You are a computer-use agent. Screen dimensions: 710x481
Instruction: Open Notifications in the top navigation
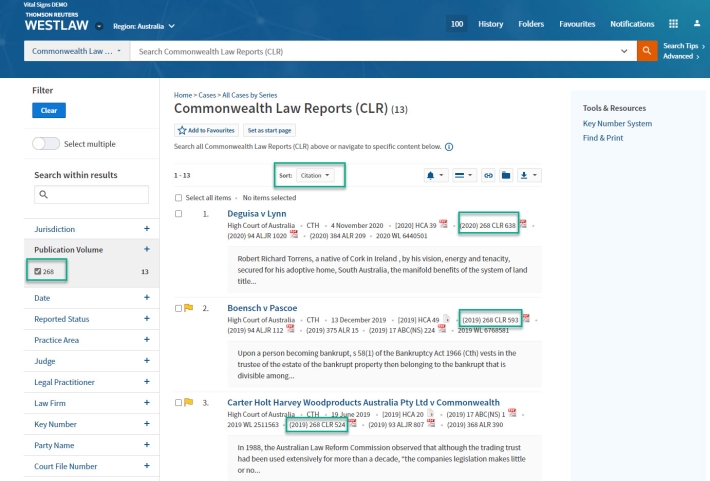click(632, 24)
